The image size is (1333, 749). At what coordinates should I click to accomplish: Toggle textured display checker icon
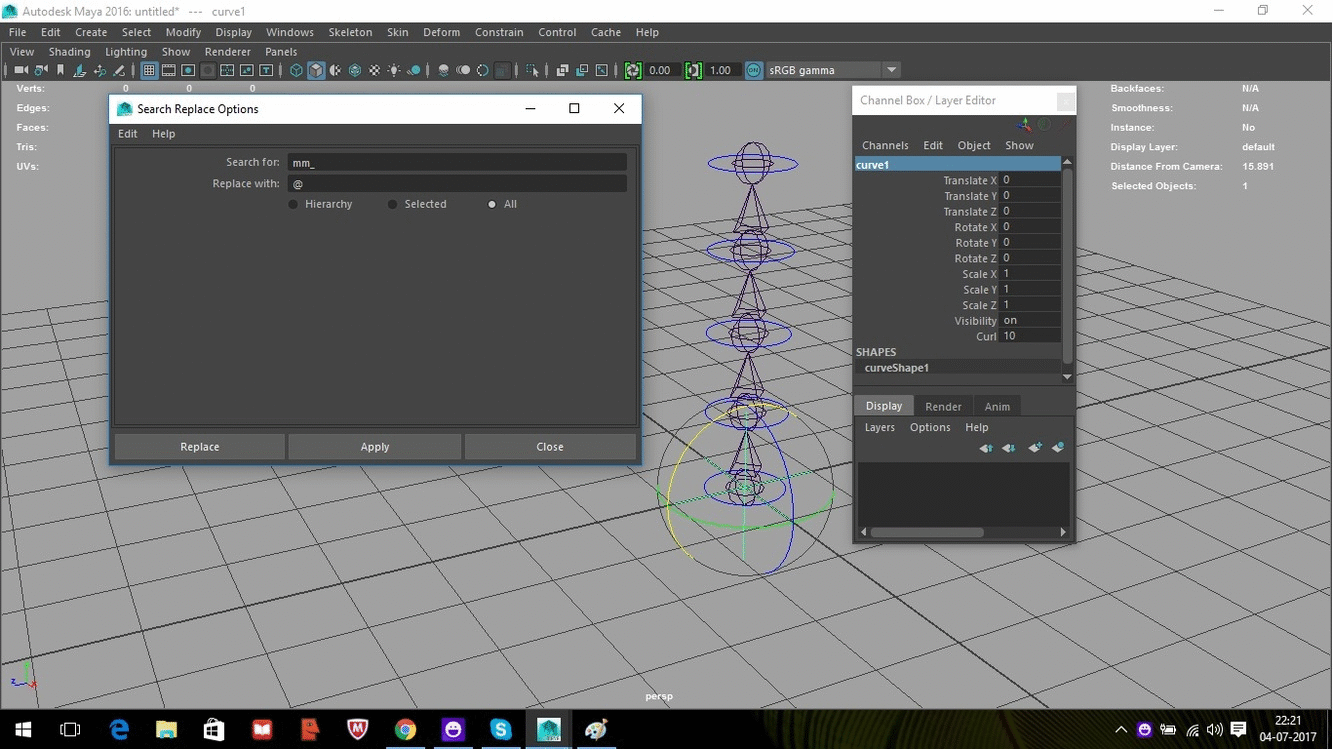pos(374,70)
